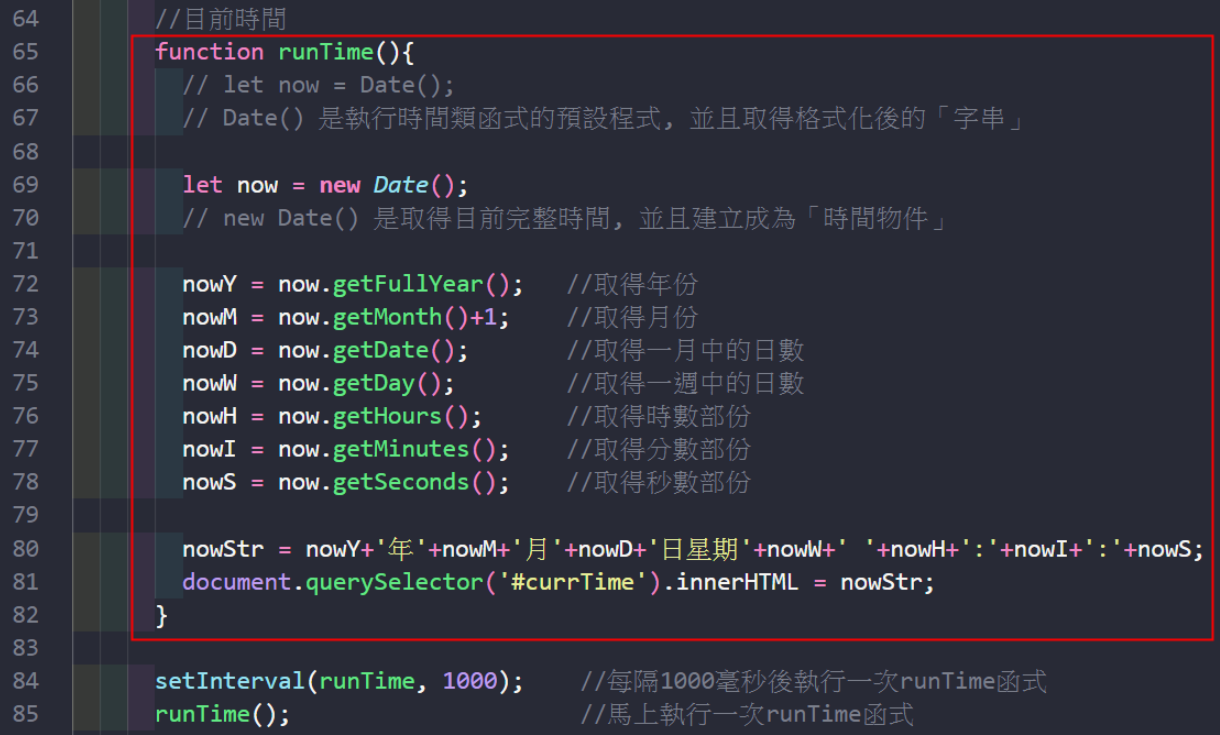Click the getSeconds method call
The image size is (1220, 735).
[400, 482]
